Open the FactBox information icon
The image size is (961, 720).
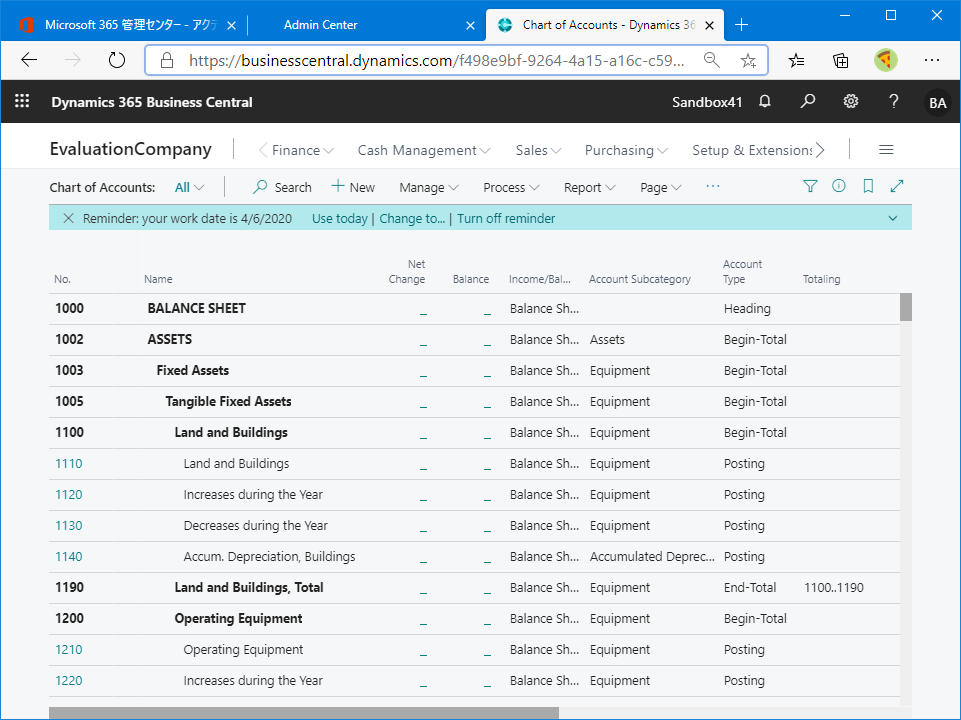(838, 186)
